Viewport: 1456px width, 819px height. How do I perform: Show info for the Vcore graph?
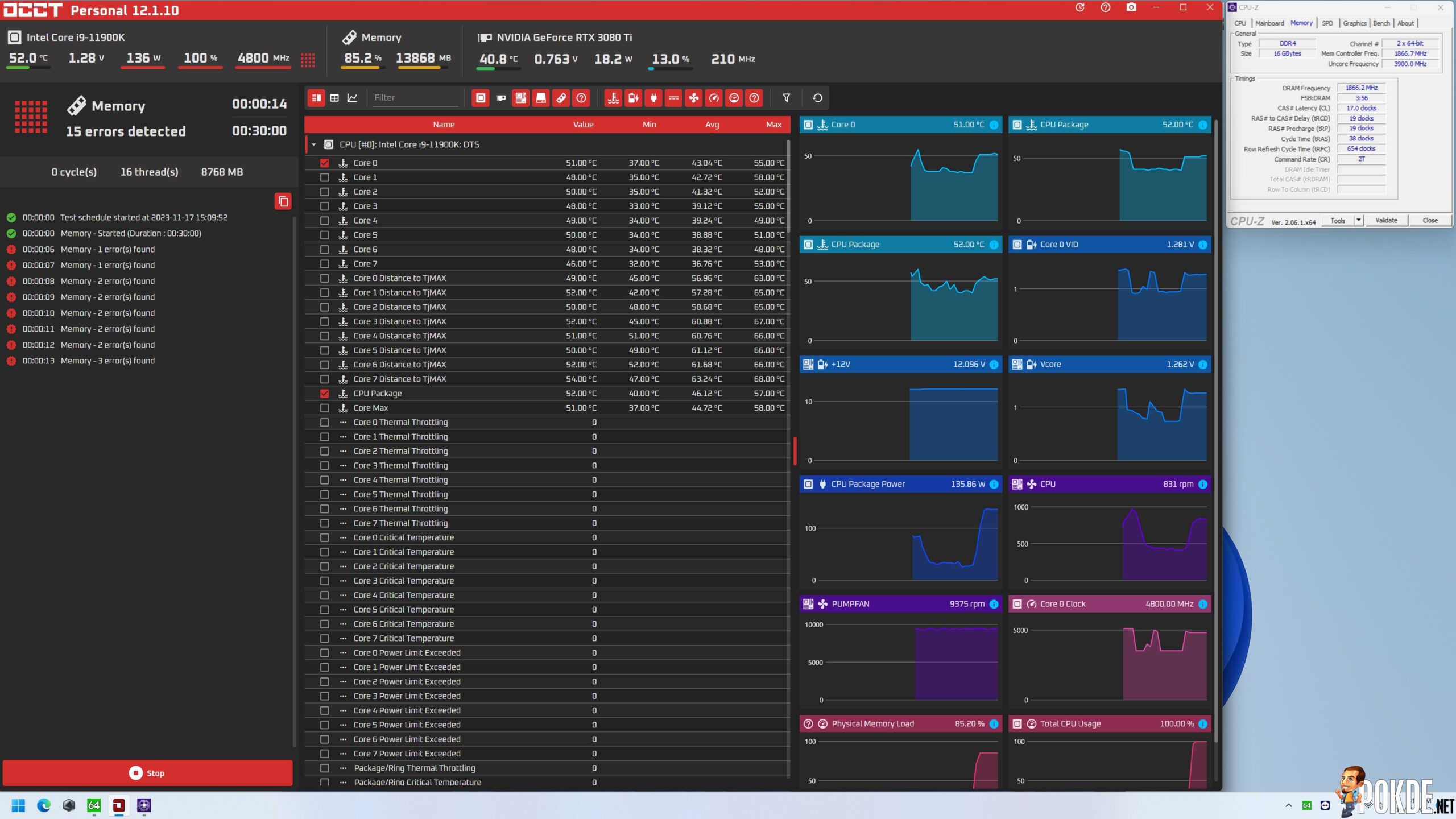(x=1202, y=365)
